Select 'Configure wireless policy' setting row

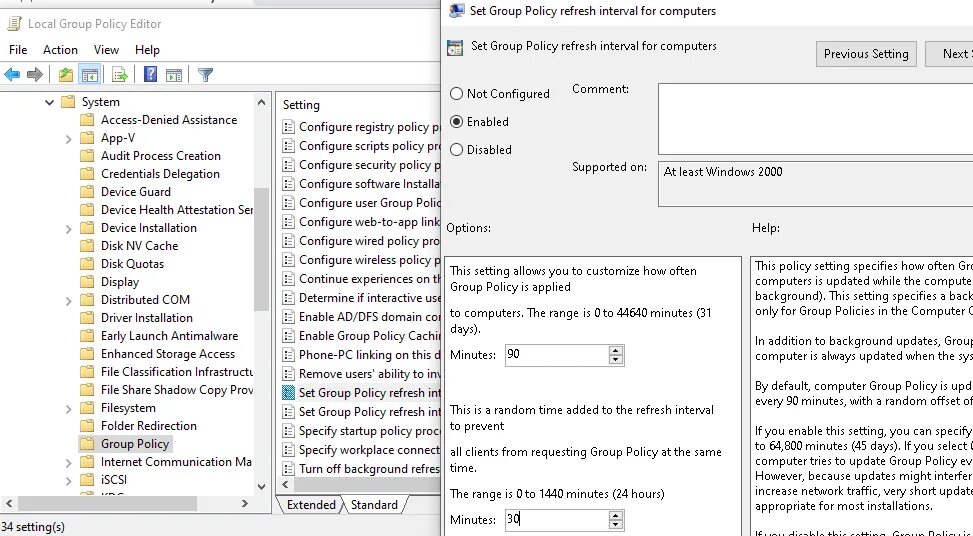coord(361,260)
